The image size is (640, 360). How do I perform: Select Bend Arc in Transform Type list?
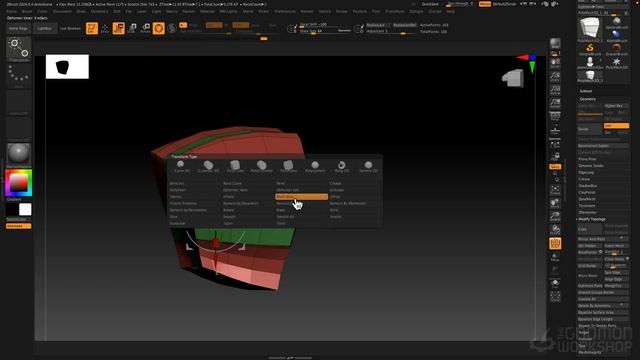click(x=177, y=184)
